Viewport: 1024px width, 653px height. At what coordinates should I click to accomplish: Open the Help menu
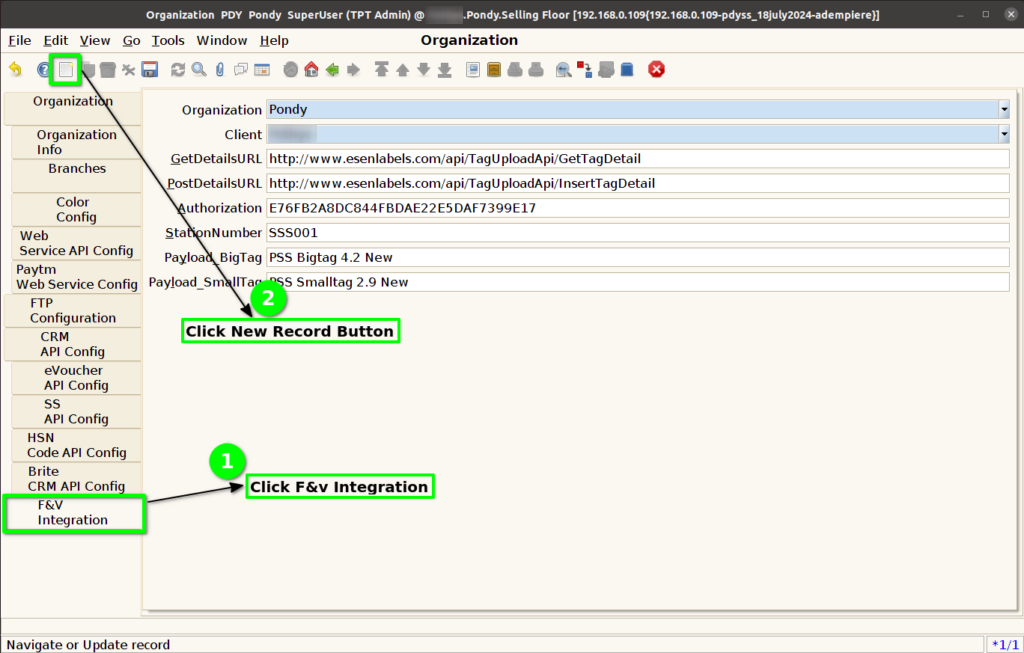274,40
